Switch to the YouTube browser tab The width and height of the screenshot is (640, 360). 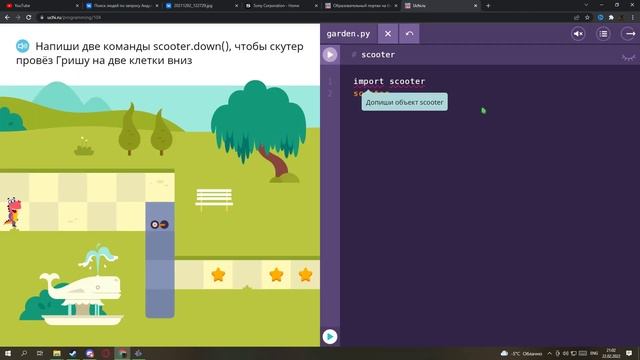click(41, 6)
